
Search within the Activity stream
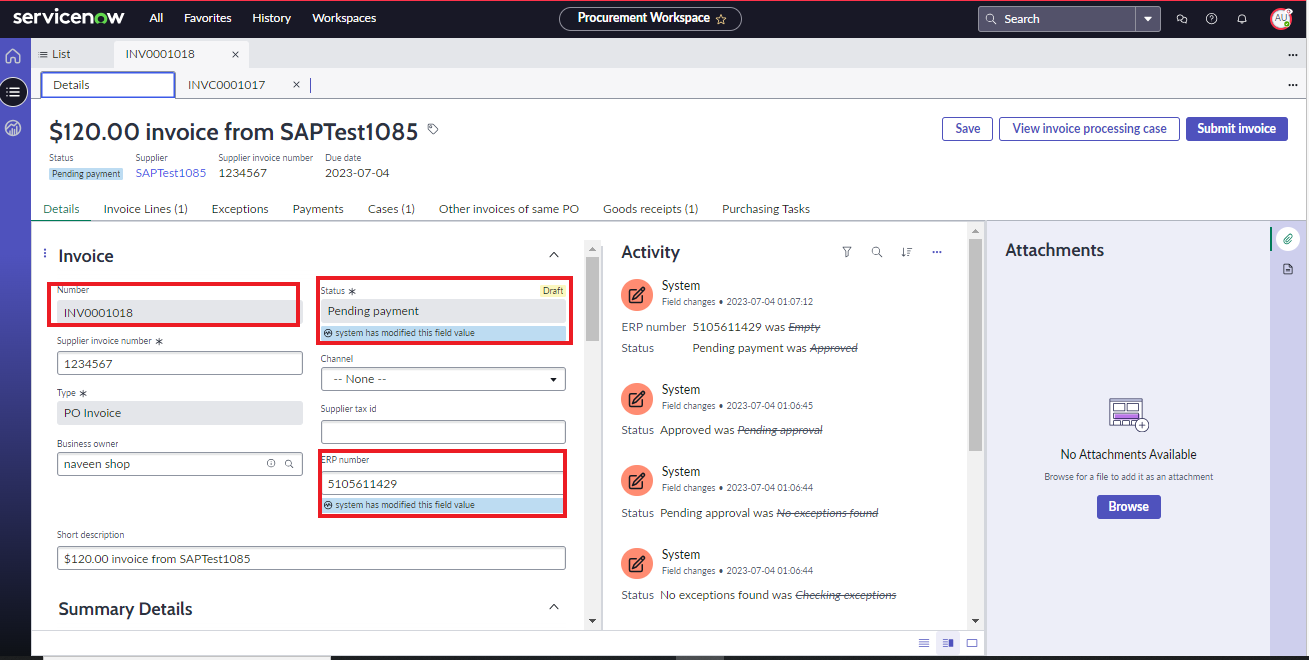(x=877, y=252)
